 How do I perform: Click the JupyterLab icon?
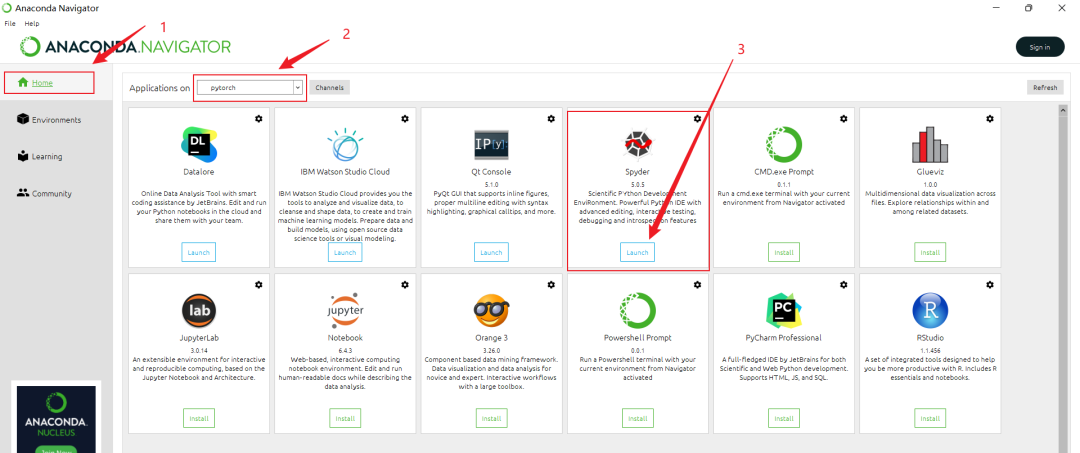pos(199,310)
